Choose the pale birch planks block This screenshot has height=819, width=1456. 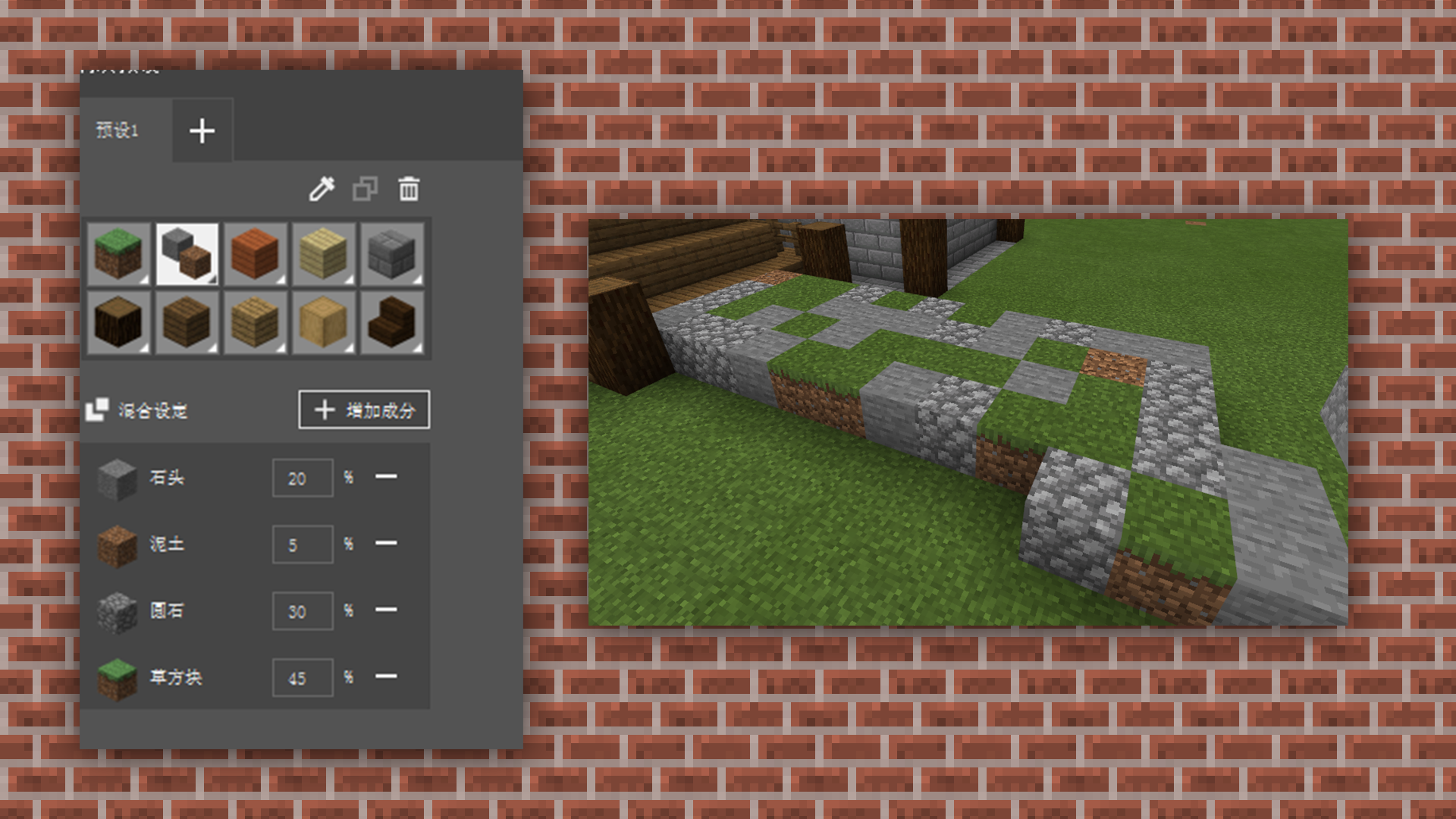point(323,254)
